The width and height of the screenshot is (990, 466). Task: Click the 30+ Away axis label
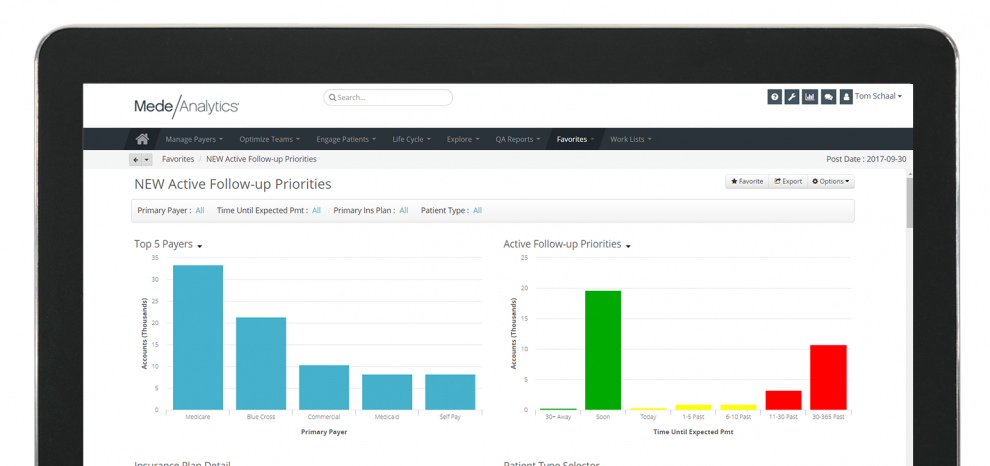[x=558, y=417]
